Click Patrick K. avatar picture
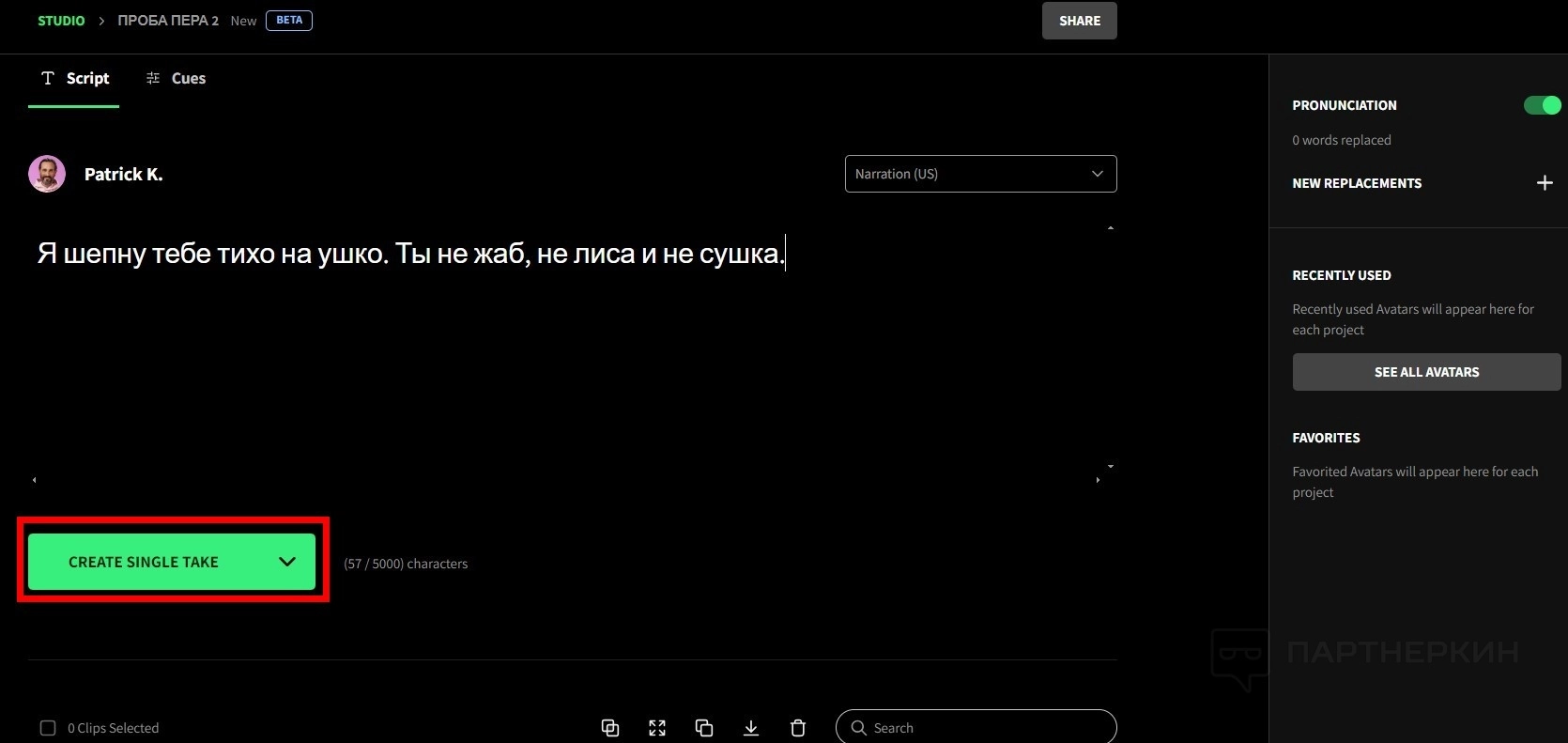Viewport: 1568px width, 743px height. point(47,174)
